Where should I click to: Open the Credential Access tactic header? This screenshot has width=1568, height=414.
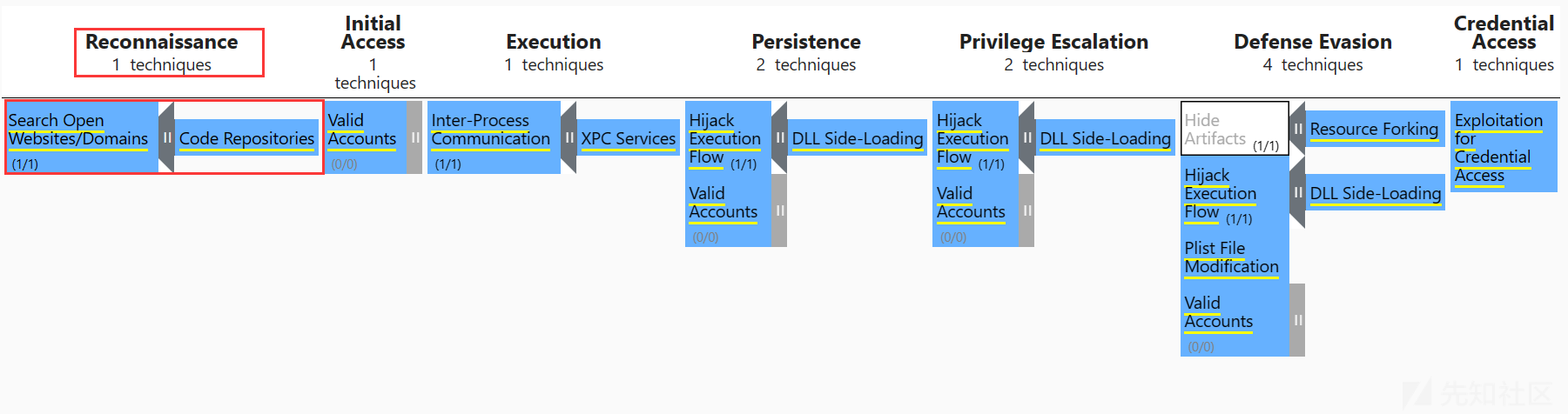(1504, 32)
